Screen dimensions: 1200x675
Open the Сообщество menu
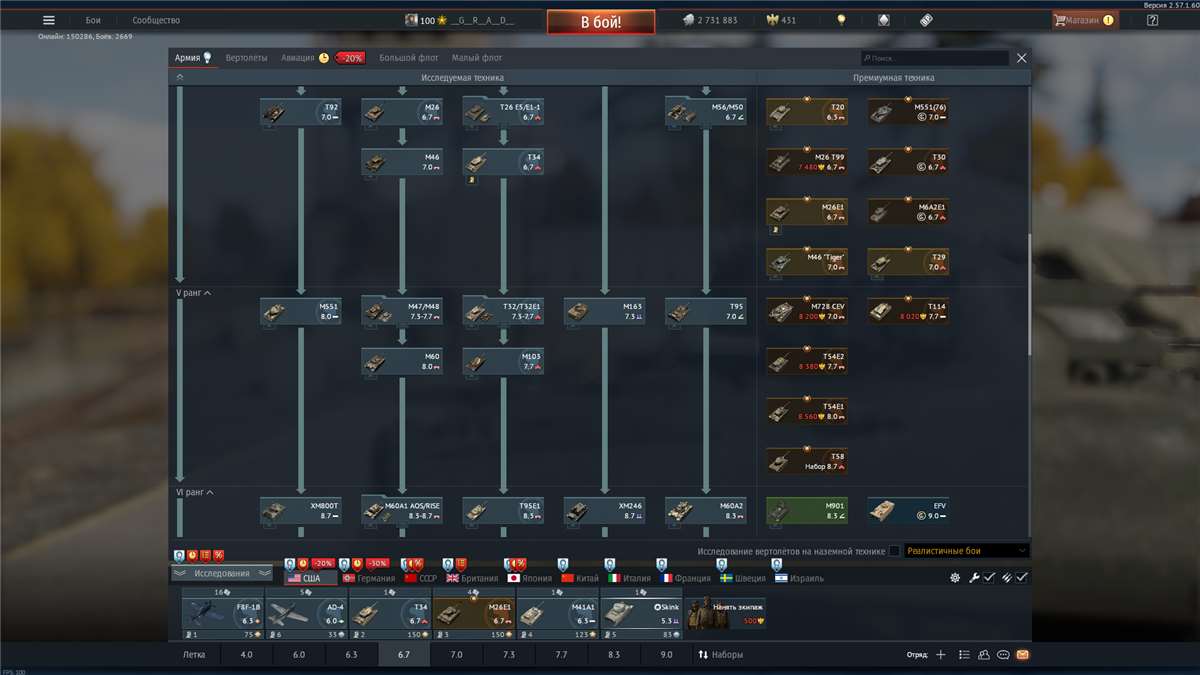click(156, 20)
